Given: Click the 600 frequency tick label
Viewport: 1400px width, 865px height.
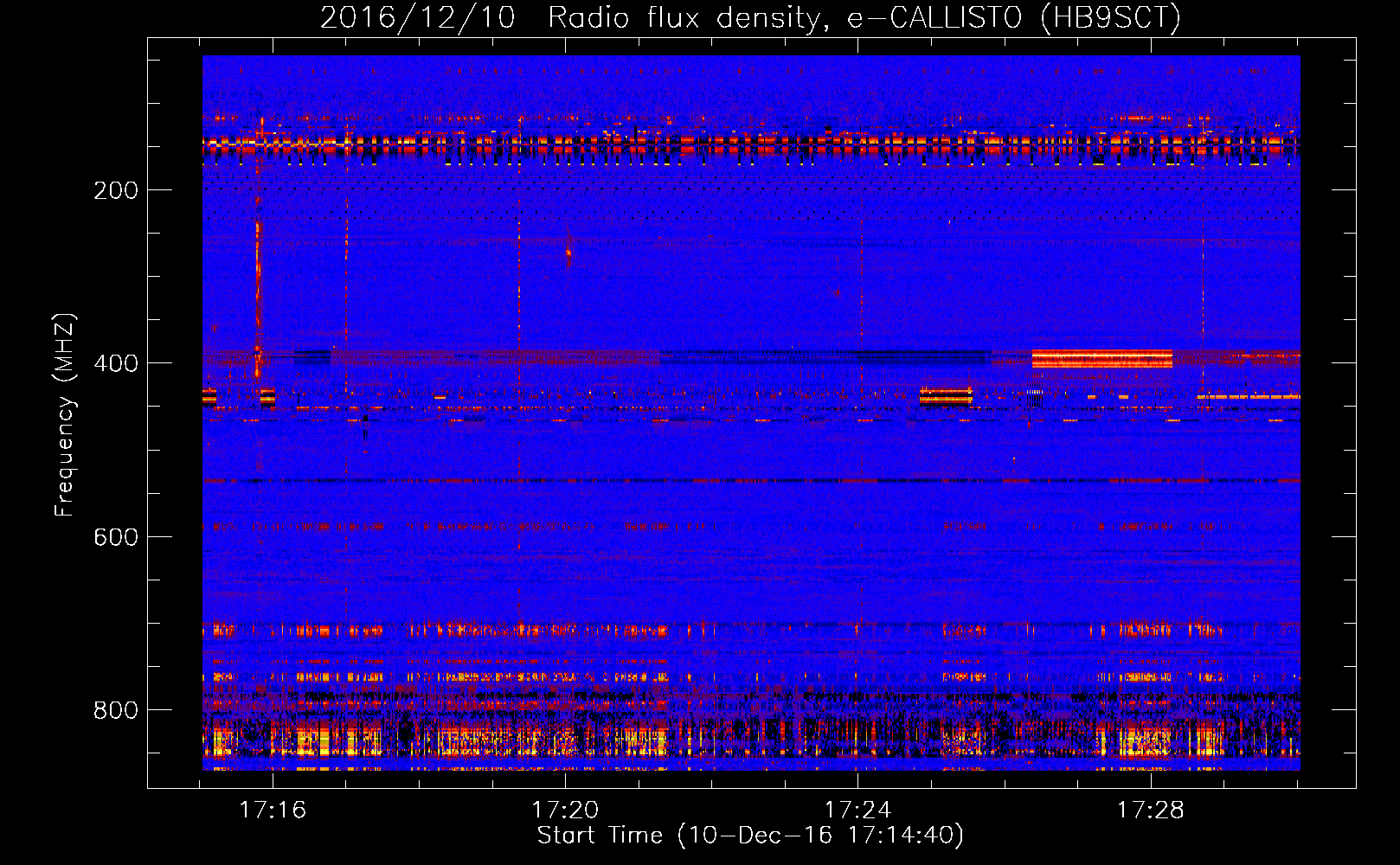Looking at the screenshot, I should (116, 537).
